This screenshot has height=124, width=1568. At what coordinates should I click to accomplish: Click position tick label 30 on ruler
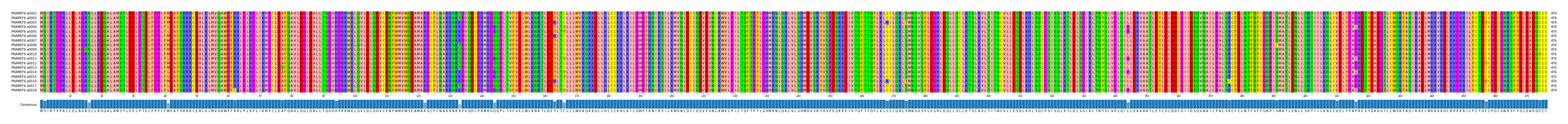pyautogui.click(x=133, y=96)
